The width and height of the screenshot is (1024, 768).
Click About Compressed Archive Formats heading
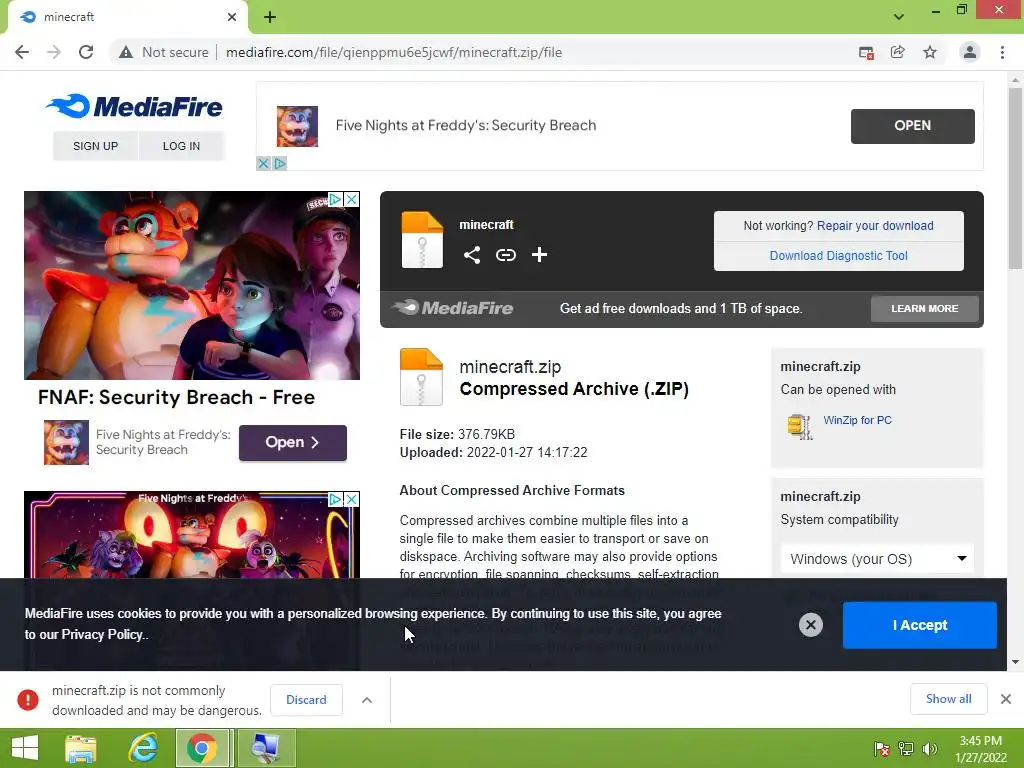click(512, 490)
